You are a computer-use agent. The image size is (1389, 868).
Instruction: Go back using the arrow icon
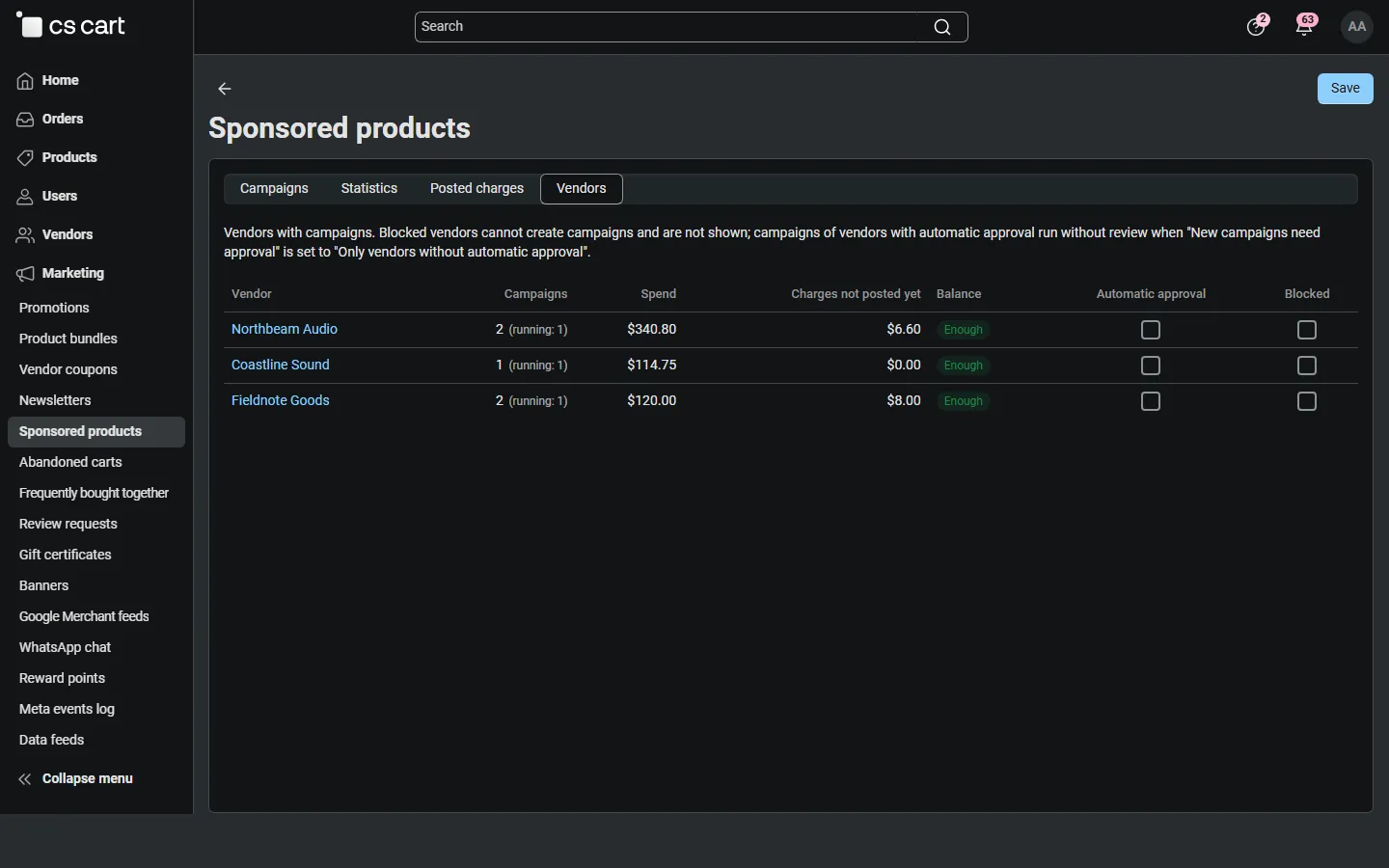[x=225, y=89]
